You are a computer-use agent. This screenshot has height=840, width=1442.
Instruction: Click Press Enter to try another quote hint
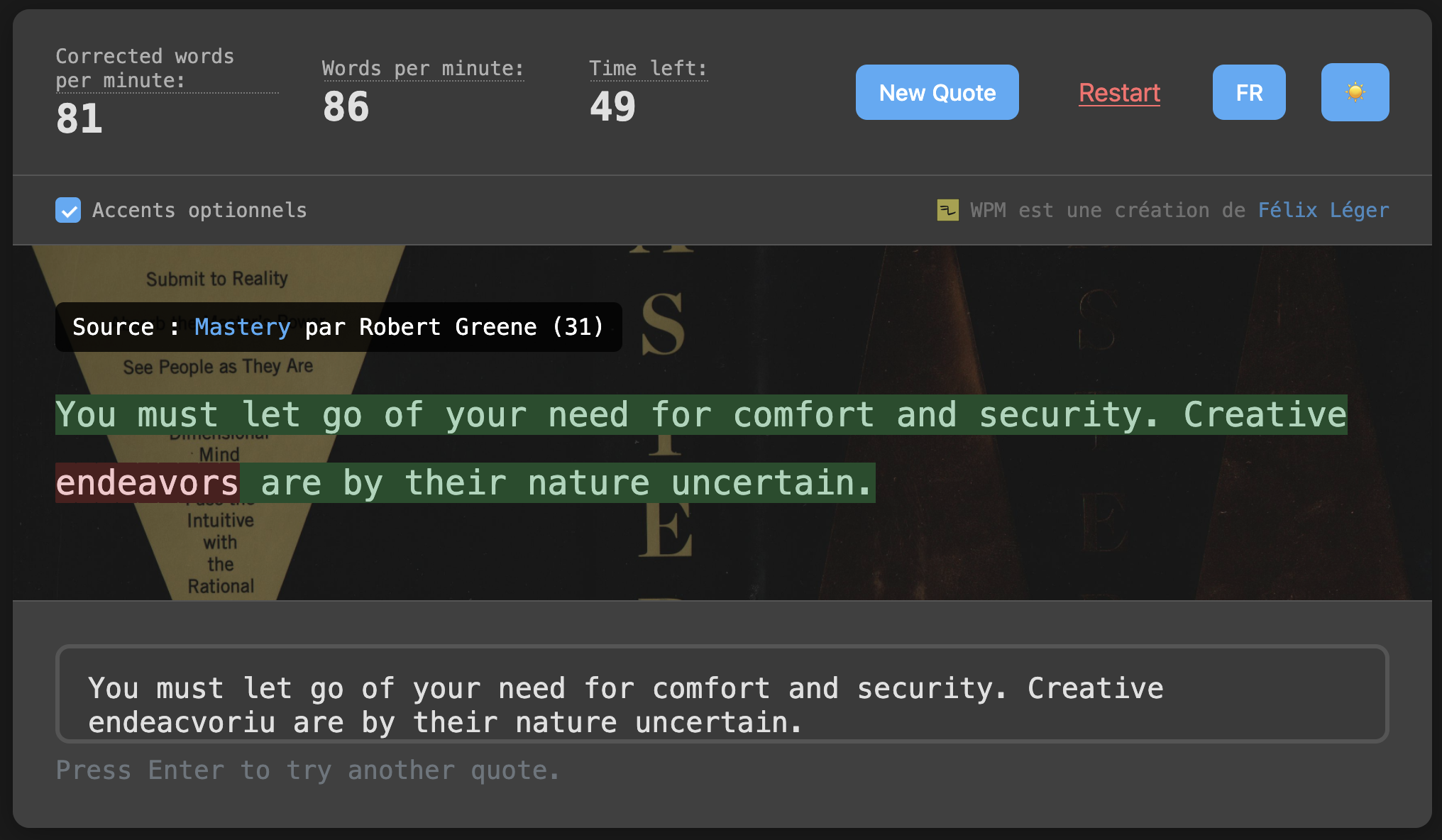[307, 770]
